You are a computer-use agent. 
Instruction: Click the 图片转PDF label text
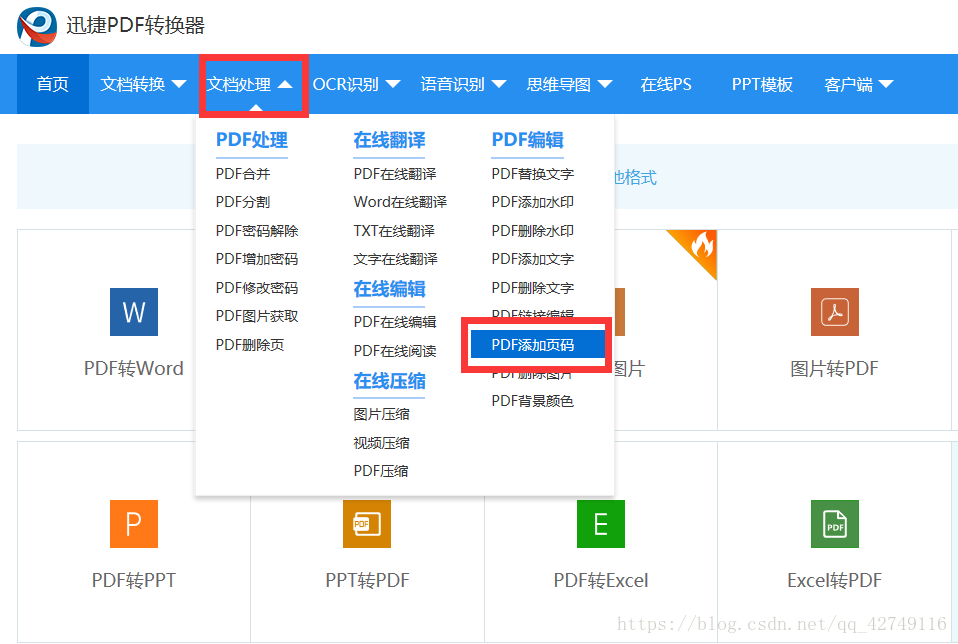click(835, 368)
